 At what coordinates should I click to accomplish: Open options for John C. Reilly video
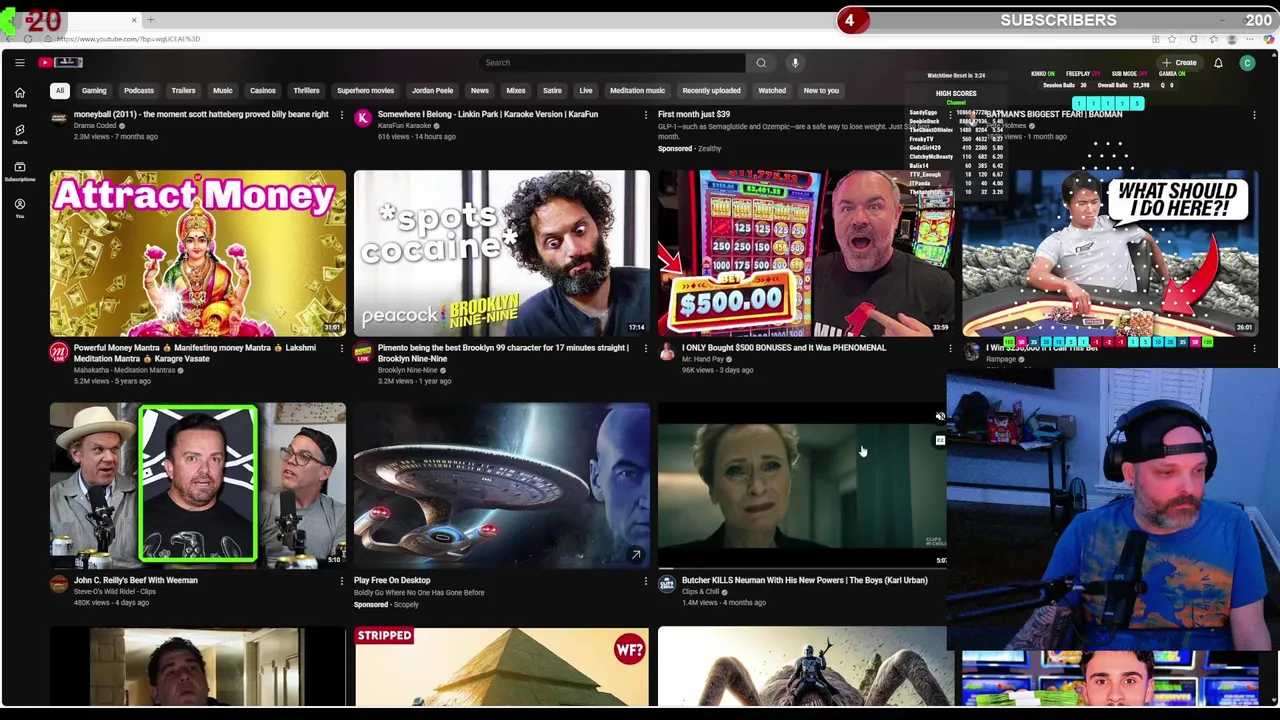coord(341,581)
